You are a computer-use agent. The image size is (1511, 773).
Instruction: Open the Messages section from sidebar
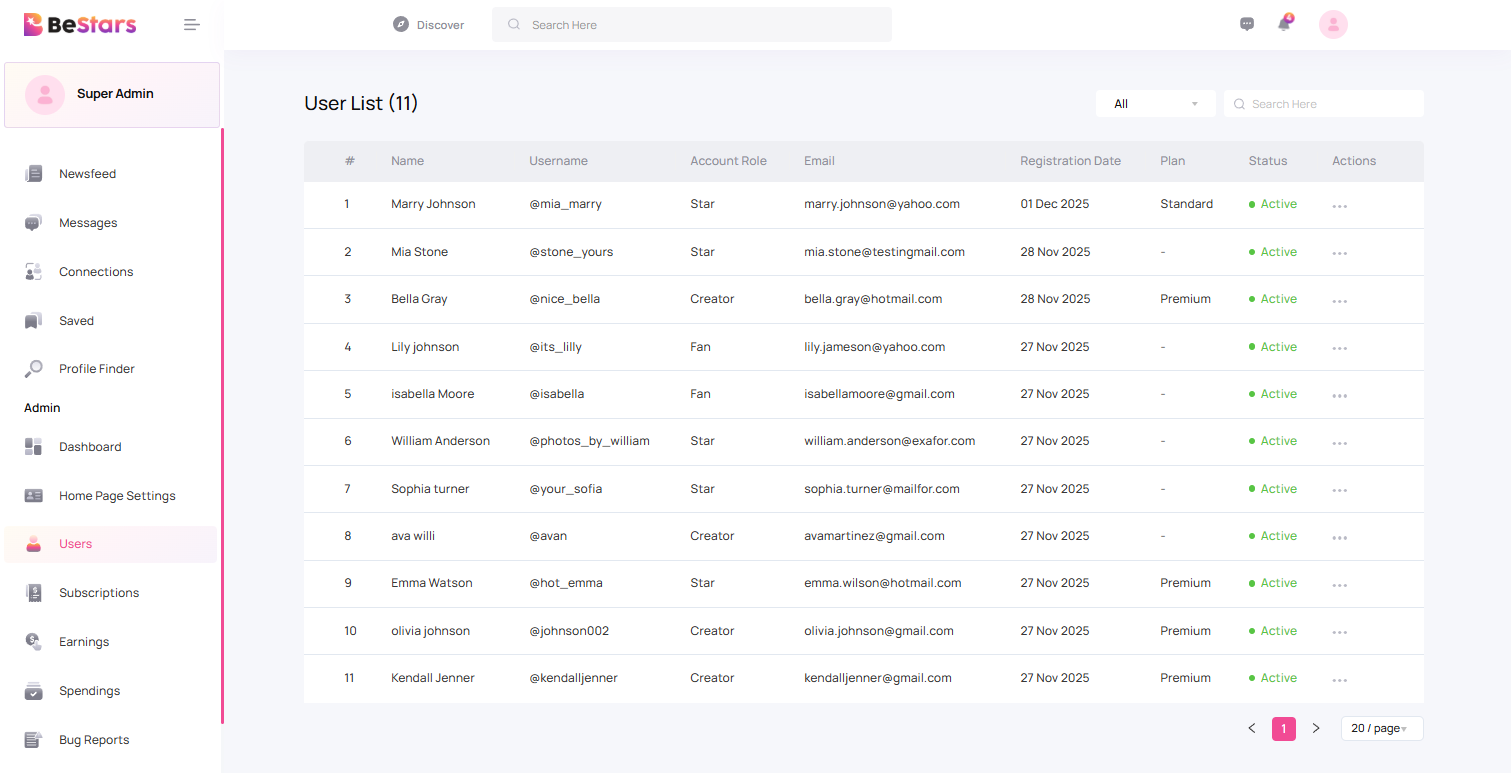click(x=88, y=222)
